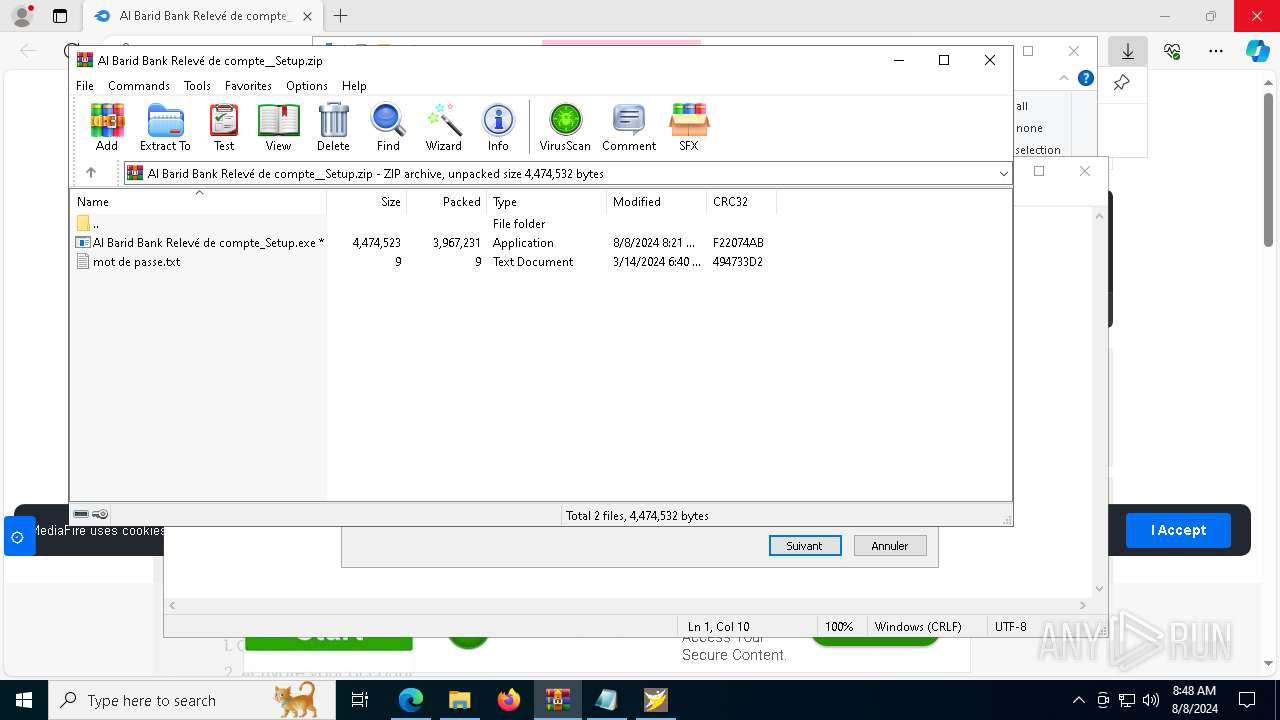Go up one folder level arrow
Screen dimensions: 1280x720
tap(91, 173)
